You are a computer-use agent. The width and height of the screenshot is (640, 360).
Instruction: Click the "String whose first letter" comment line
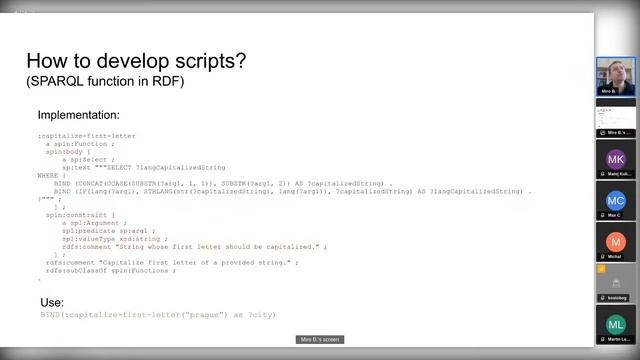(194, 247)
